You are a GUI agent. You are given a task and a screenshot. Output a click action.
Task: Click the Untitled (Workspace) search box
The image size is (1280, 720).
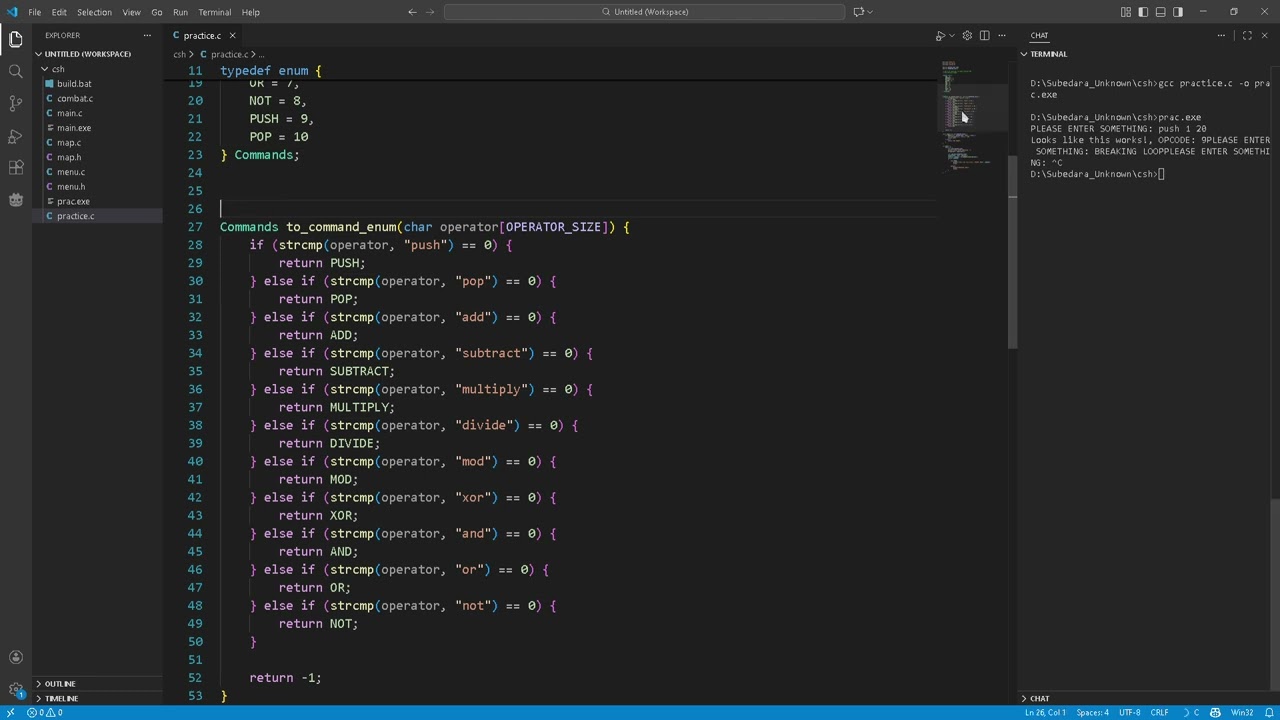[x=645, y=12]
